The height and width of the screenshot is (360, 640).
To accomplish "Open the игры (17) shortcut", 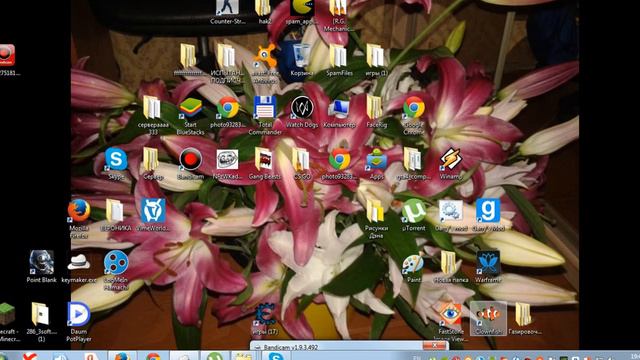I will tap(265, 318).
